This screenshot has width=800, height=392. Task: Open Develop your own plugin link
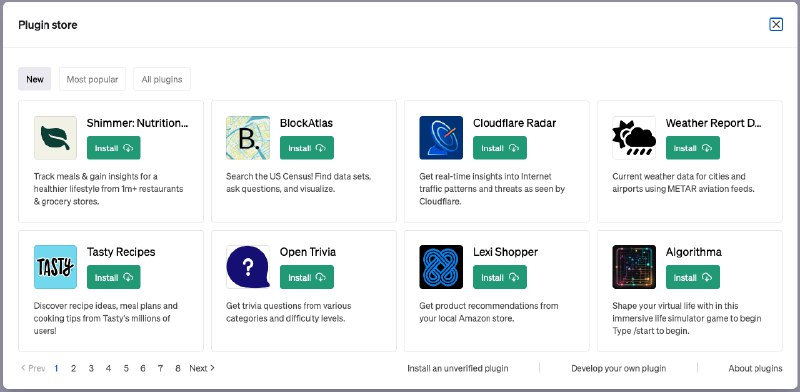pos(618,368)
